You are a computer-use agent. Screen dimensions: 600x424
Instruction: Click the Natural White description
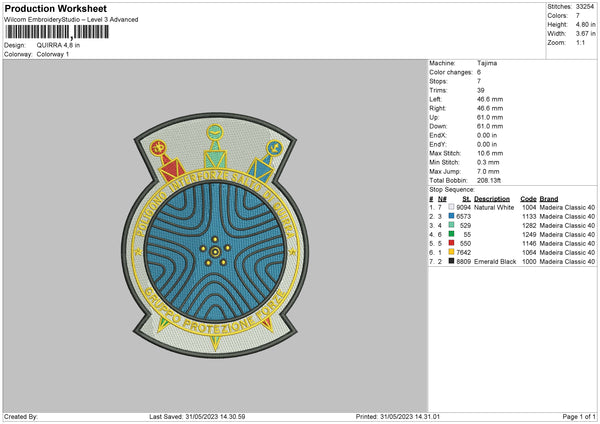[x=494, y=207]
